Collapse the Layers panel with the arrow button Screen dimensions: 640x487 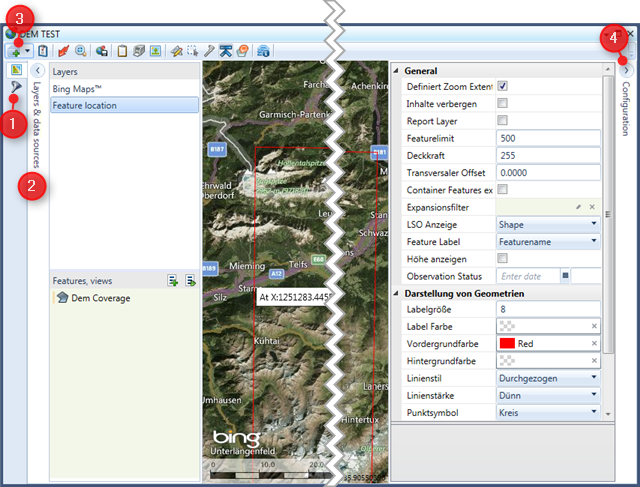coord(37,71)
